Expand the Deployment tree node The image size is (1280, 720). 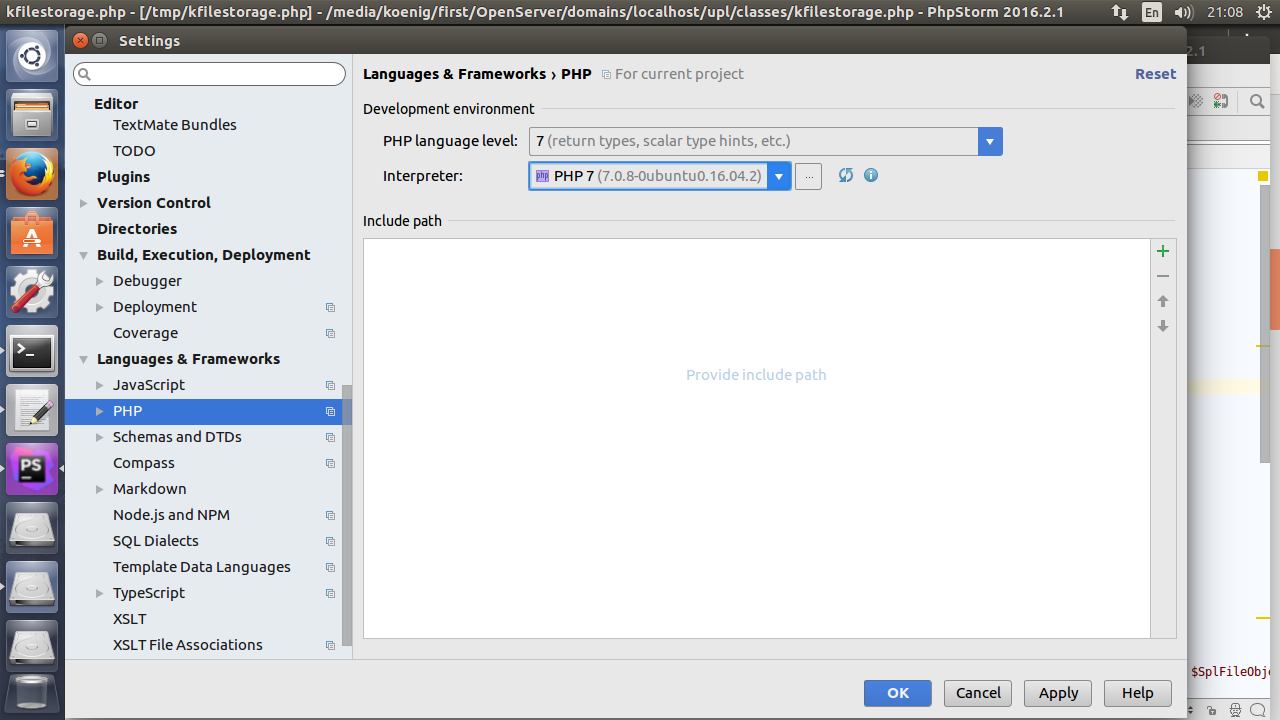(100, 307)
